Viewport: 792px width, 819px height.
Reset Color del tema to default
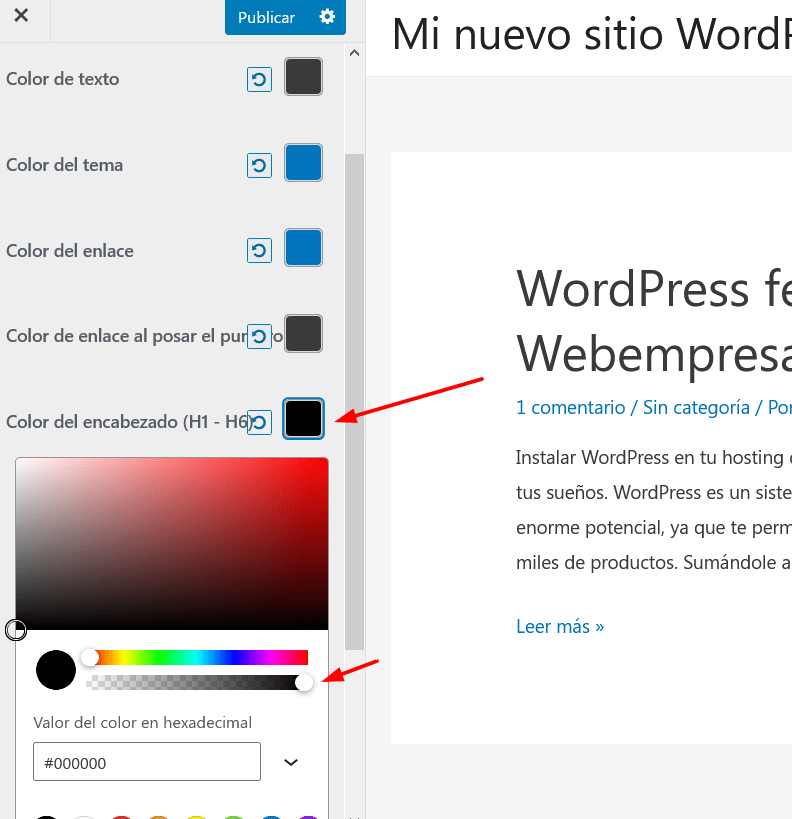point(259,166)
